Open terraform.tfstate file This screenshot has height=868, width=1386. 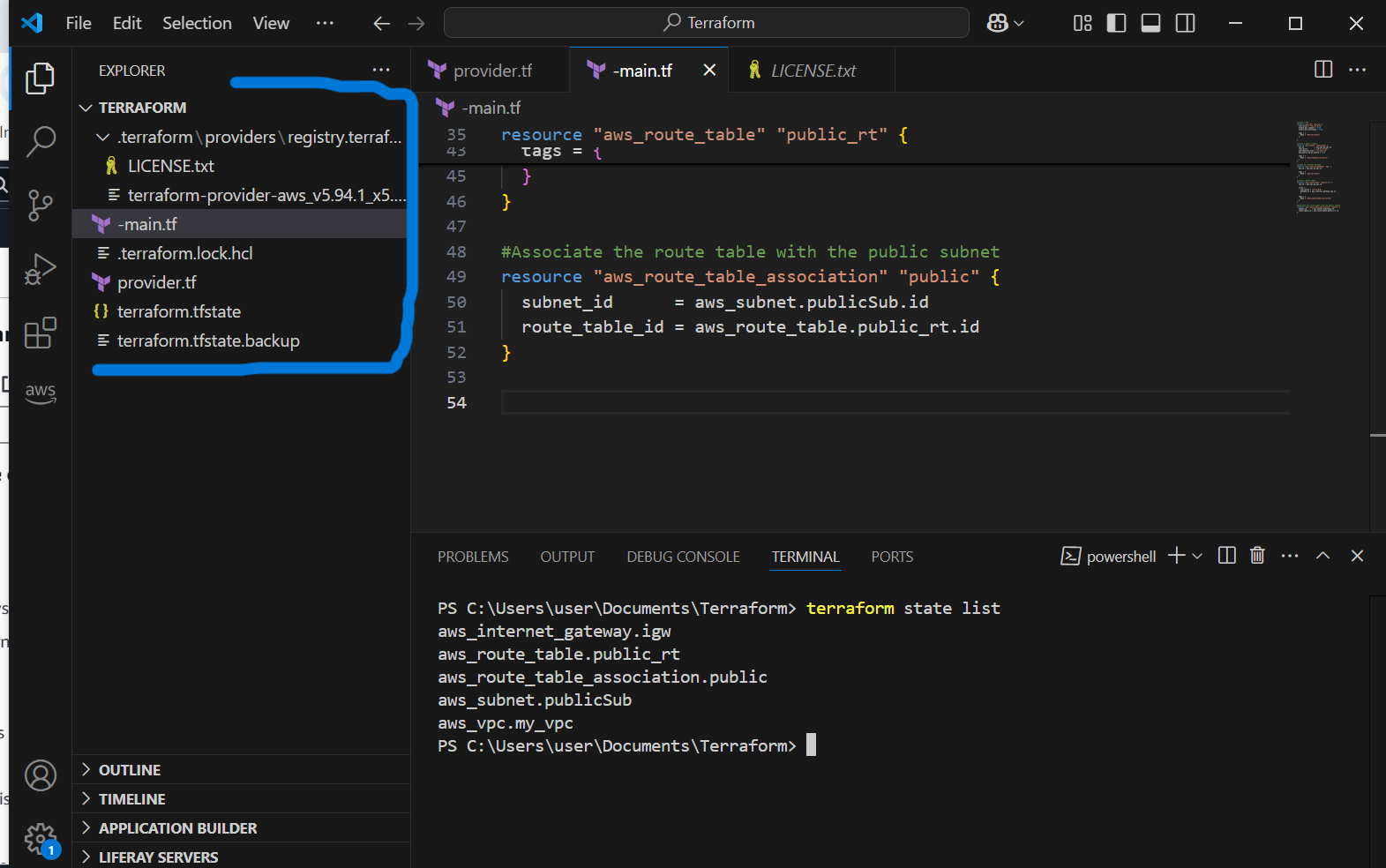(240, 311)
